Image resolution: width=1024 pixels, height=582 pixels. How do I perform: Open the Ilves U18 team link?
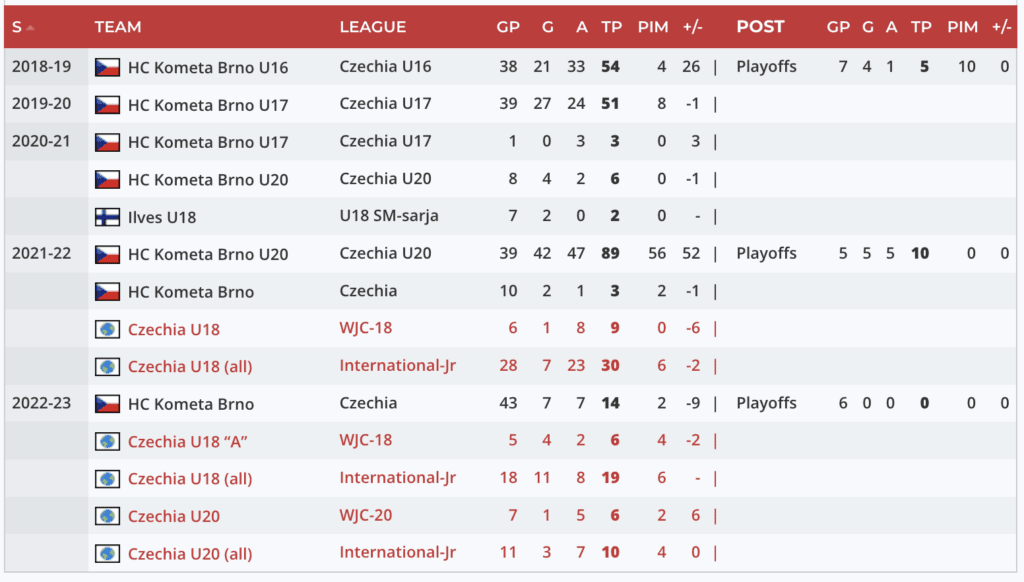[x=162, y=217]
